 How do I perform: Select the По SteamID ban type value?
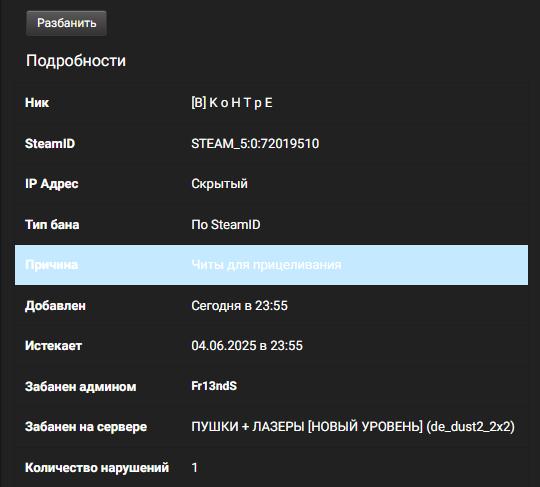point(226,225)
